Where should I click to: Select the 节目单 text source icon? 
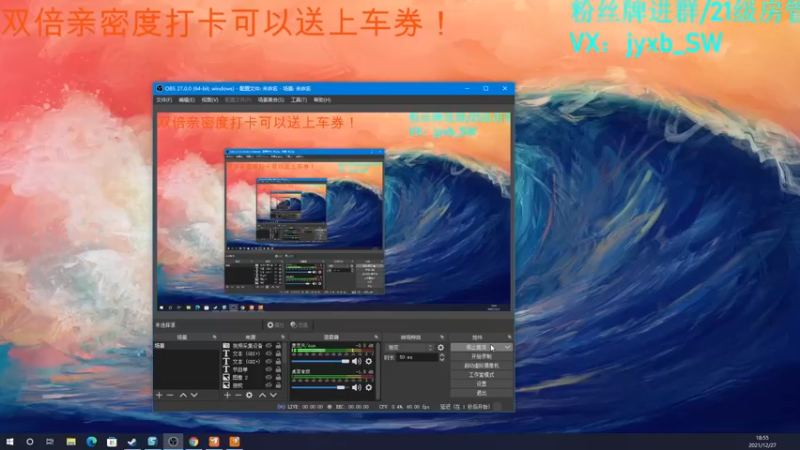point(226,369)
